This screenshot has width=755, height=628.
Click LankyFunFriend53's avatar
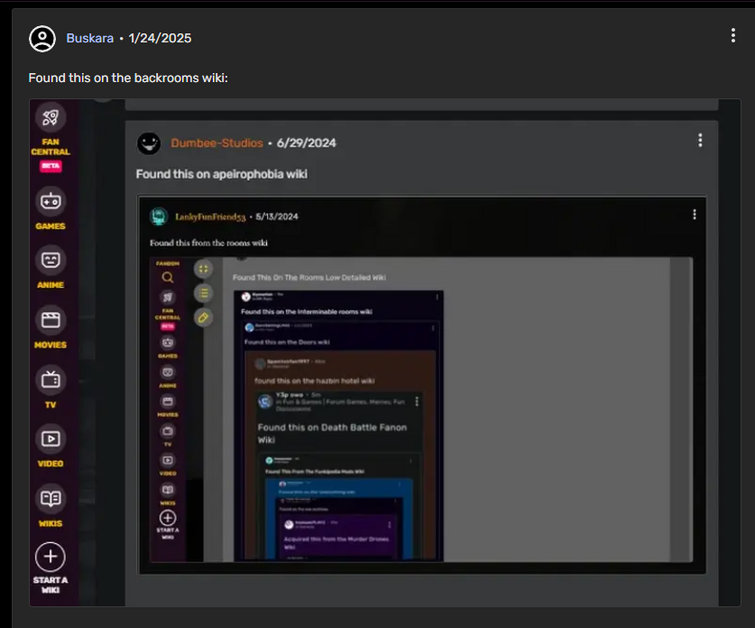[158, 217]
